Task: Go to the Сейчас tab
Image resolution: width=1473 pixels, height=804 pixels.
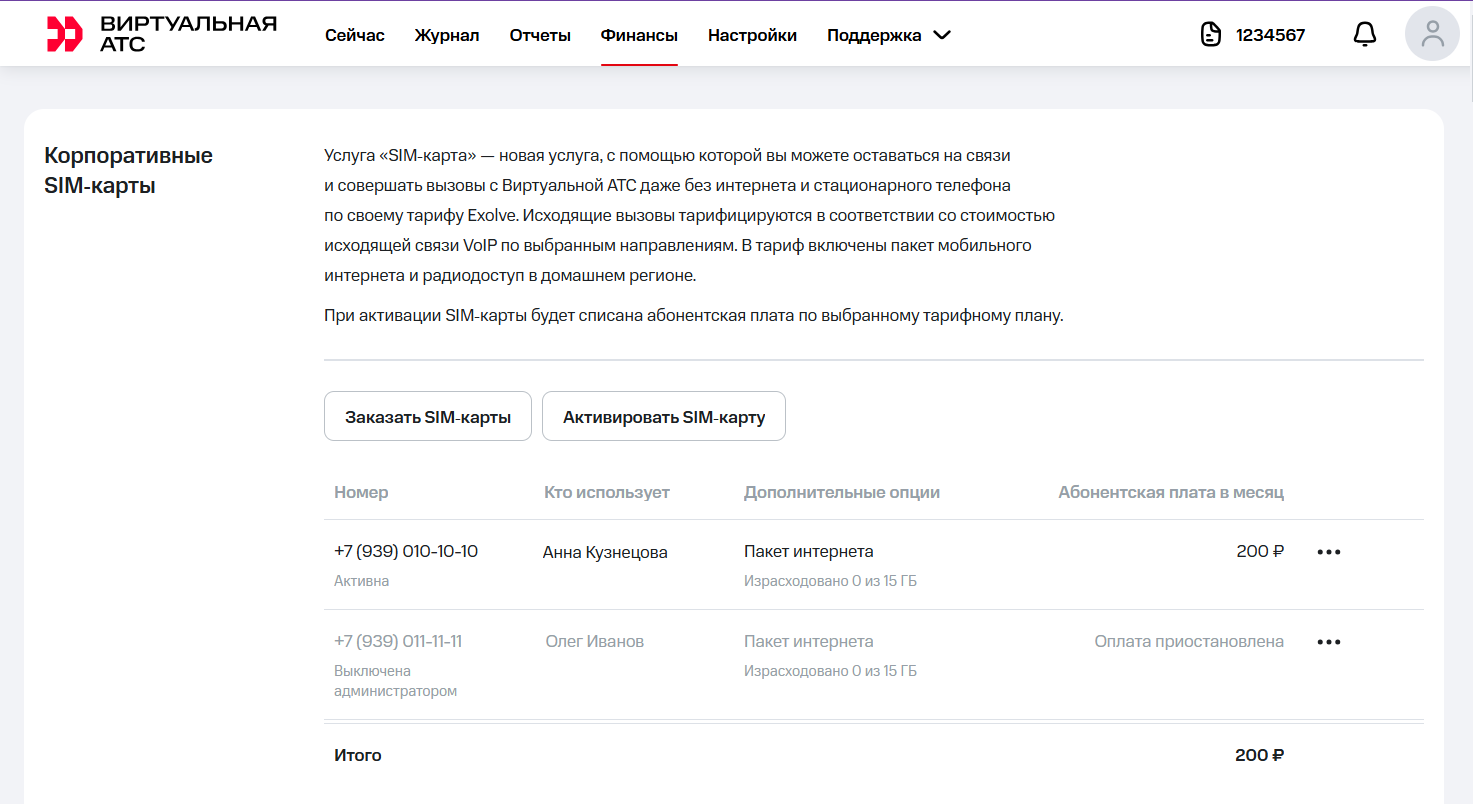Action: click(x=354, y=35)
